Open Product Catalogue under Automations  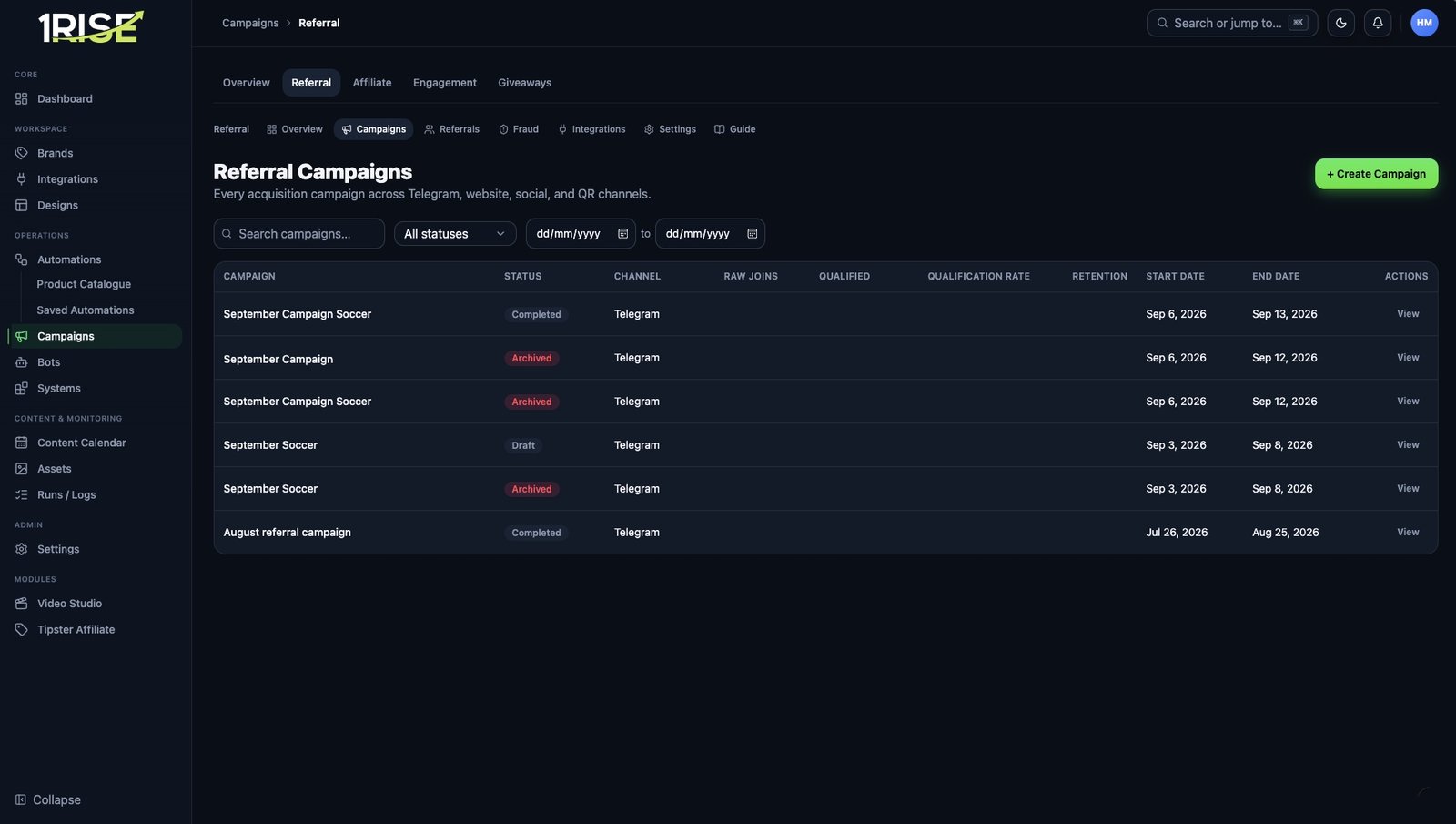tap(84, 284)
